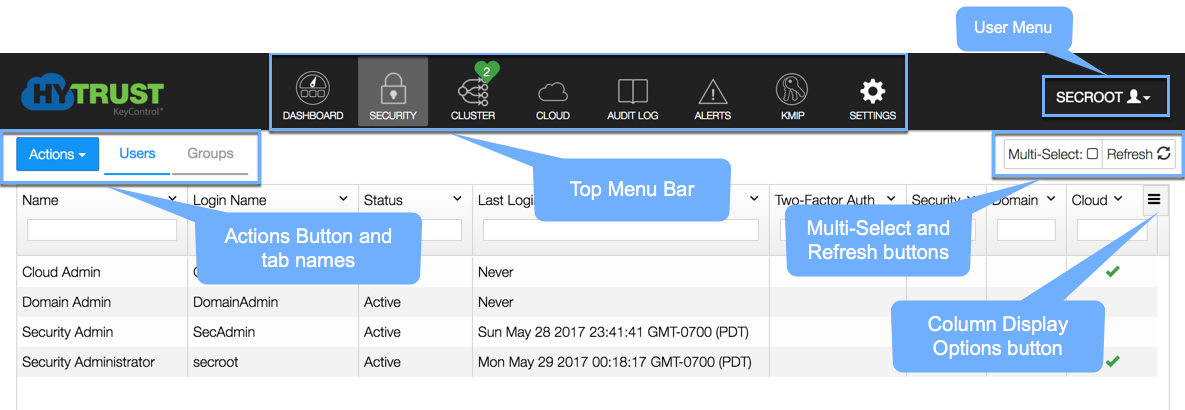Open the SECROOT user menu
This screenshot has width=1185, height=410.
pyautogui.click(x=1104, y=97)
